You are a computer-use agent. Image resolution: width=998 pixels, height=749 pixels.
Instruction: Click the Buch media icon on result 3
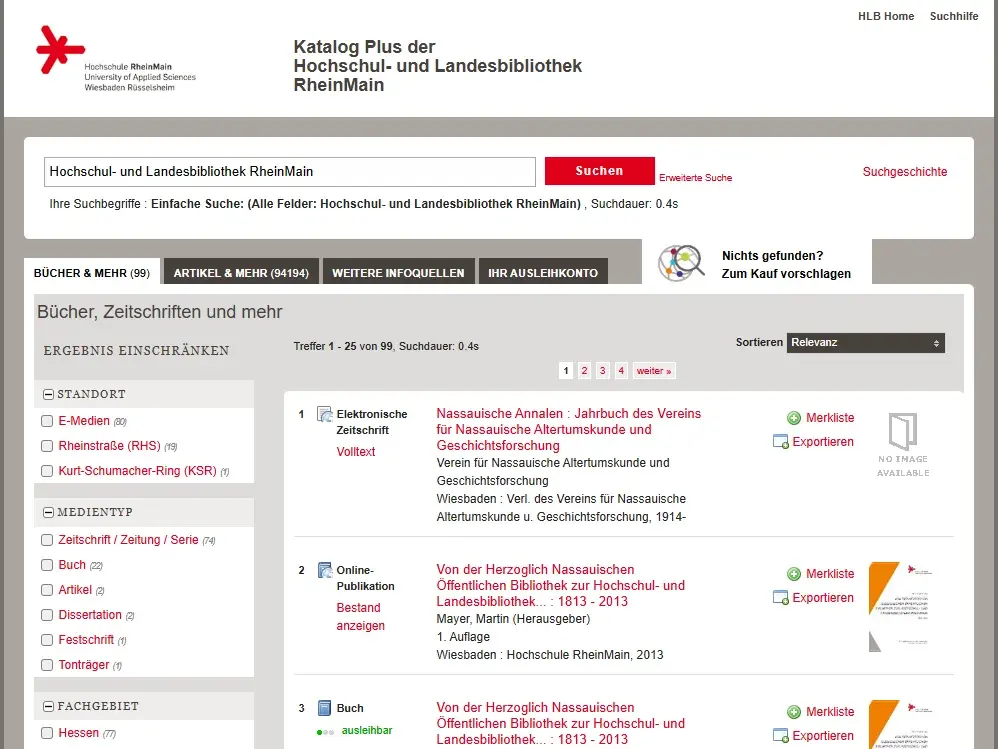(x=323, y=707)
